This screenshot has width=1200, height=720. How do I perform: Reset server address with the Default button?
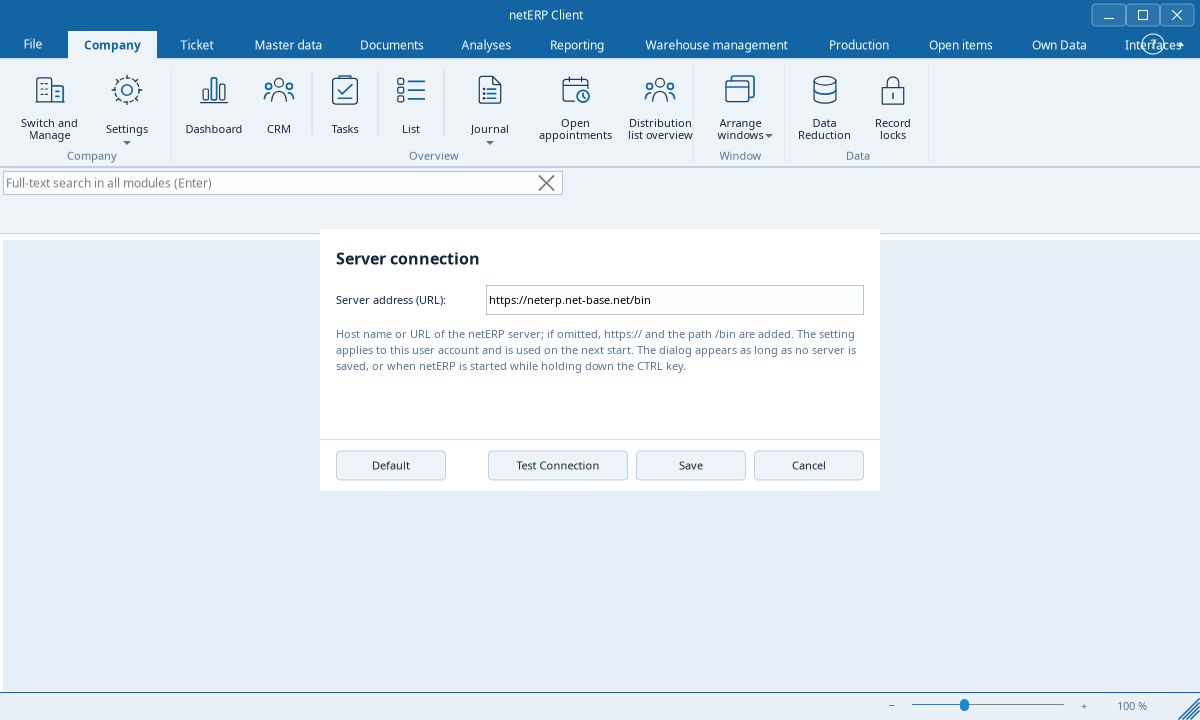391,465
